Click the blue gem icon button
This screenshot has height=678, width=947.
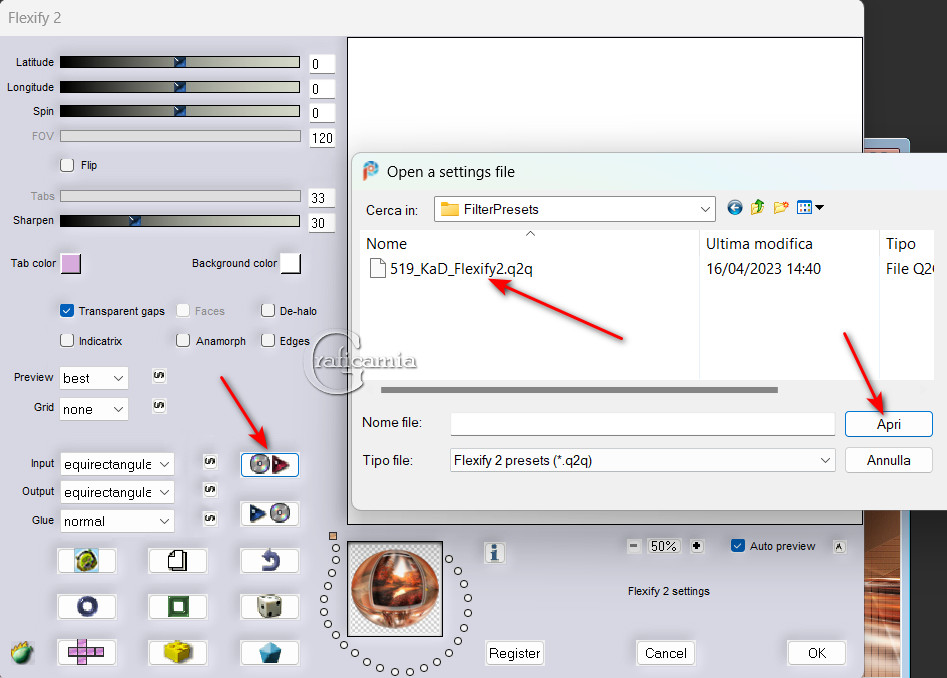pos(269,653)
